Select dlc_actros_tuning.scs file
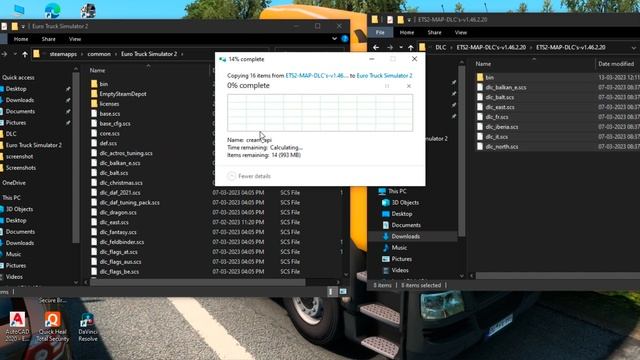This screenshot has width=640, height=360. click(126, 153)
